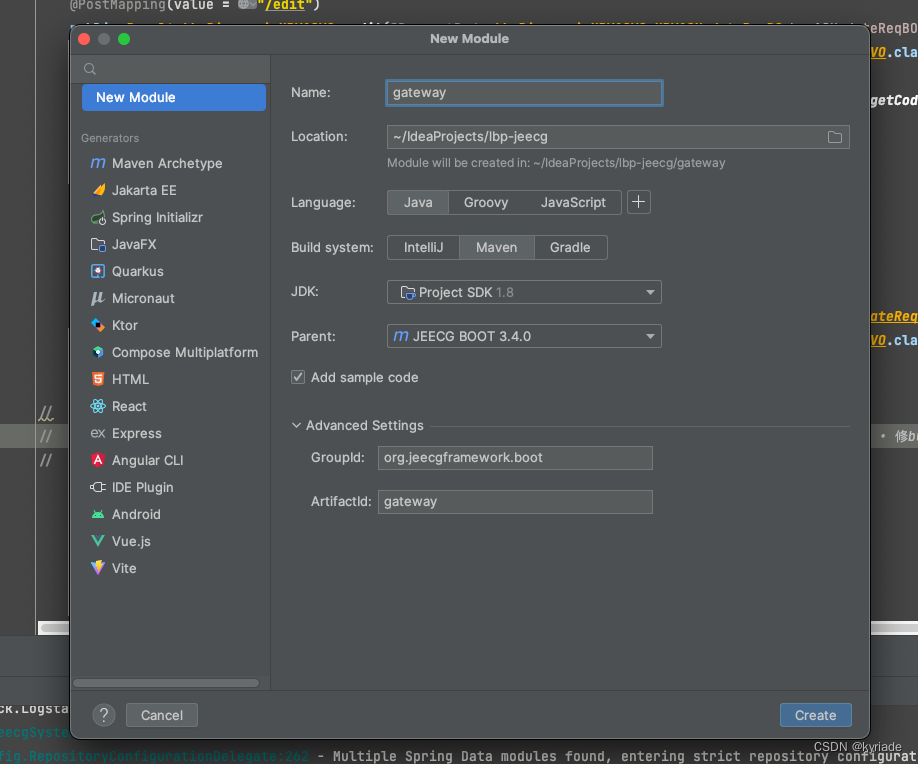Screen dimensions: 918x764
Task: Uncheck the Add sample code option
Action: (x=297, y=377)
